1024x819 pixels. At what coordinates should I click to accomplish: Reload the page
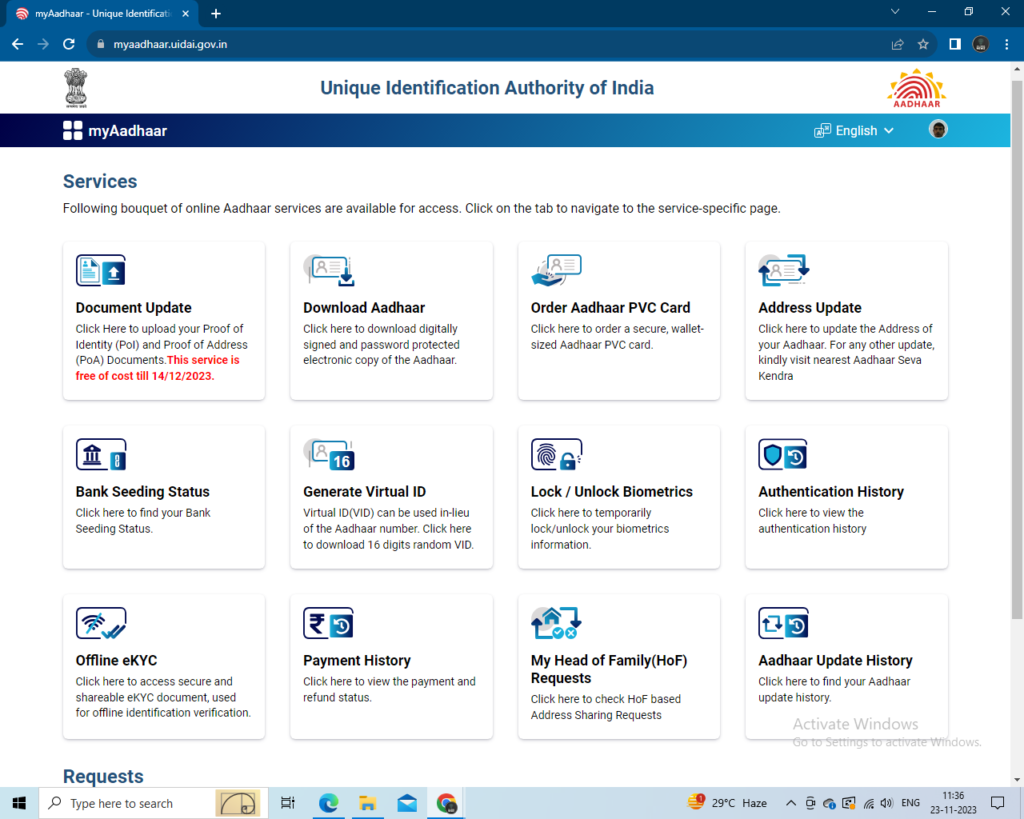(69, 44)
